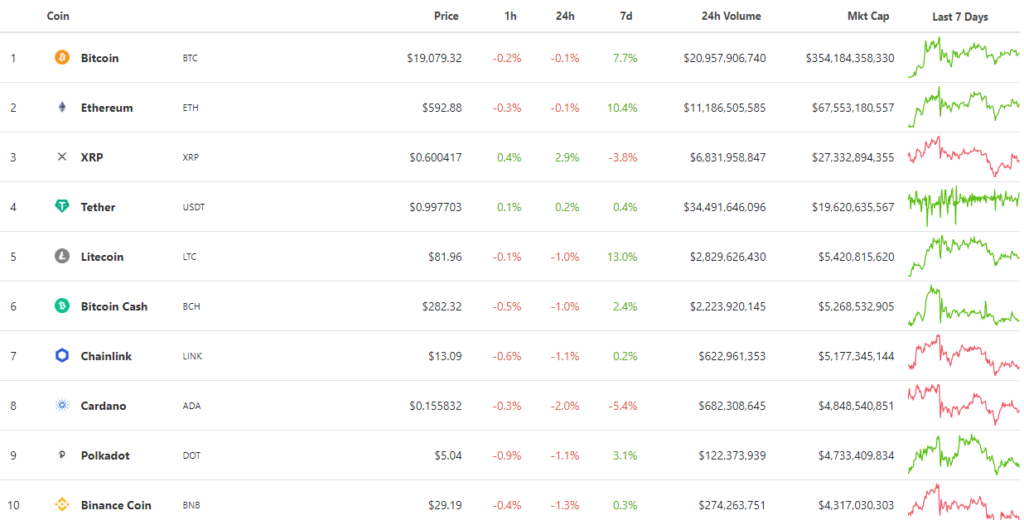Click the blue Chainlink hexagon icon
1024x520 pixels.
62,356
